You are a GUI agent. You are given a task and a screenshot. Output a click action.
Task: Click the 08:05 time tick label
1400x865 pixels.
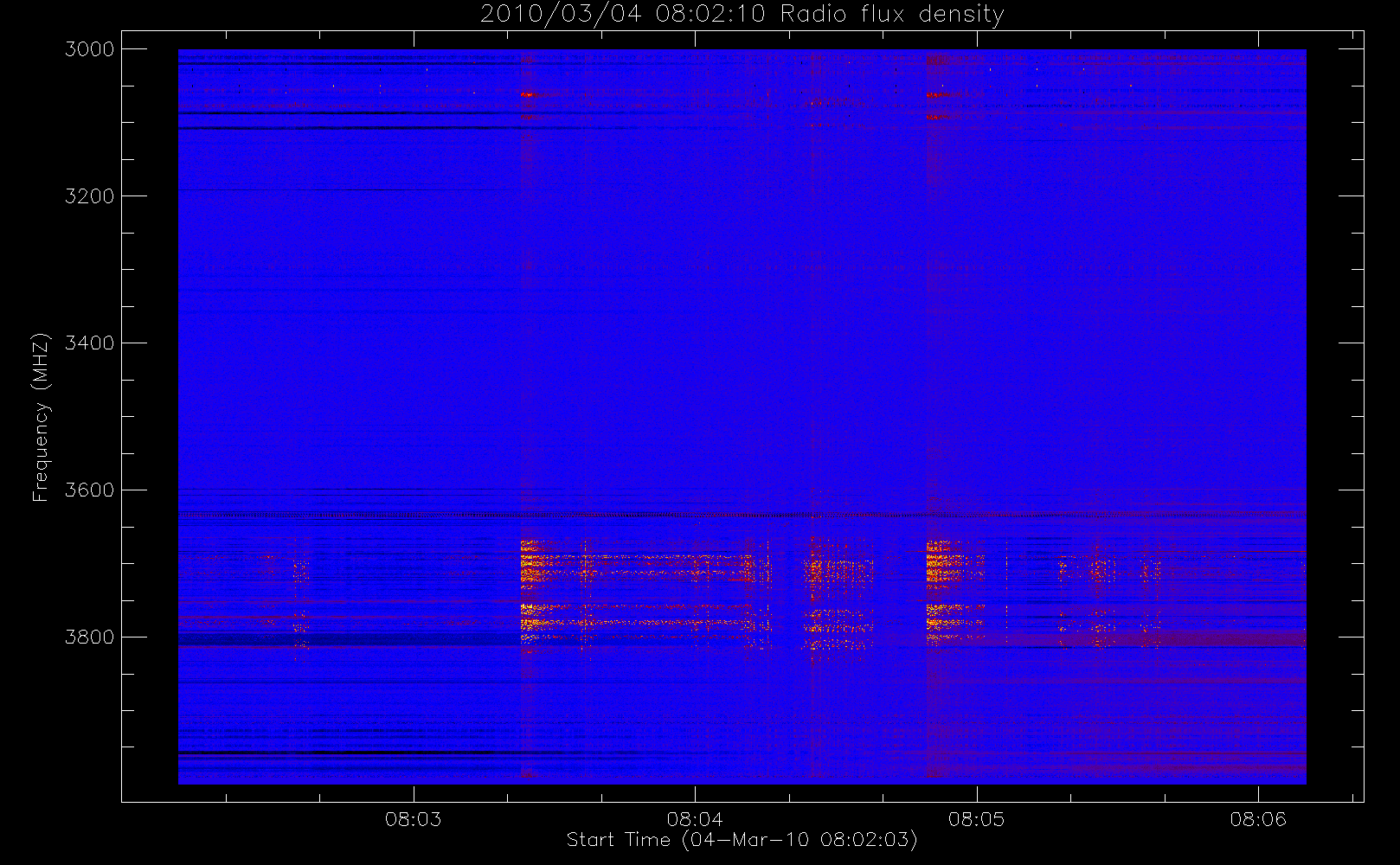tap(977, 819)
